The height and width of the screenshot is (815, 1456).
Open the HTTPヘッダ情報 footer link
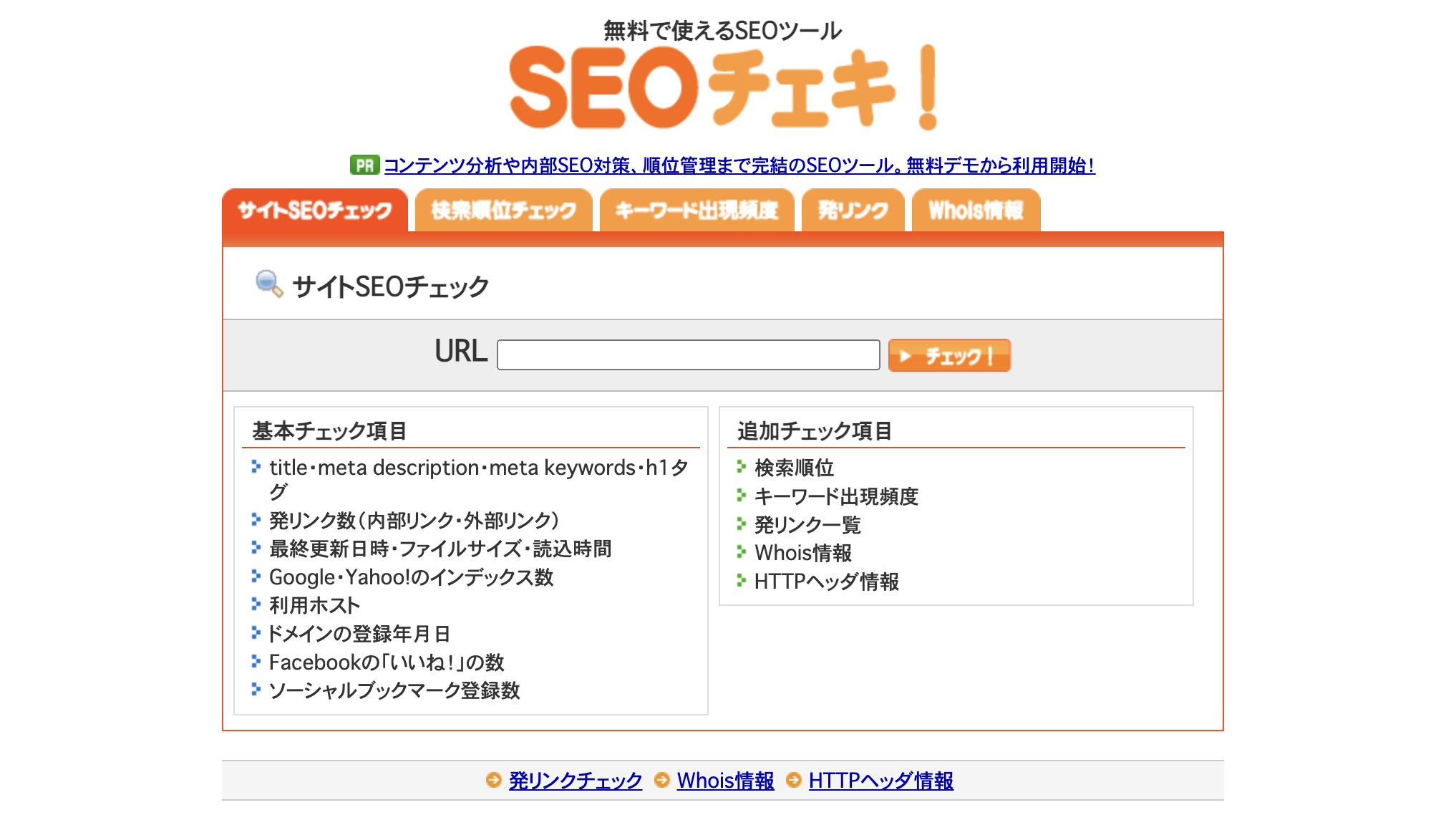click(881, 780)
